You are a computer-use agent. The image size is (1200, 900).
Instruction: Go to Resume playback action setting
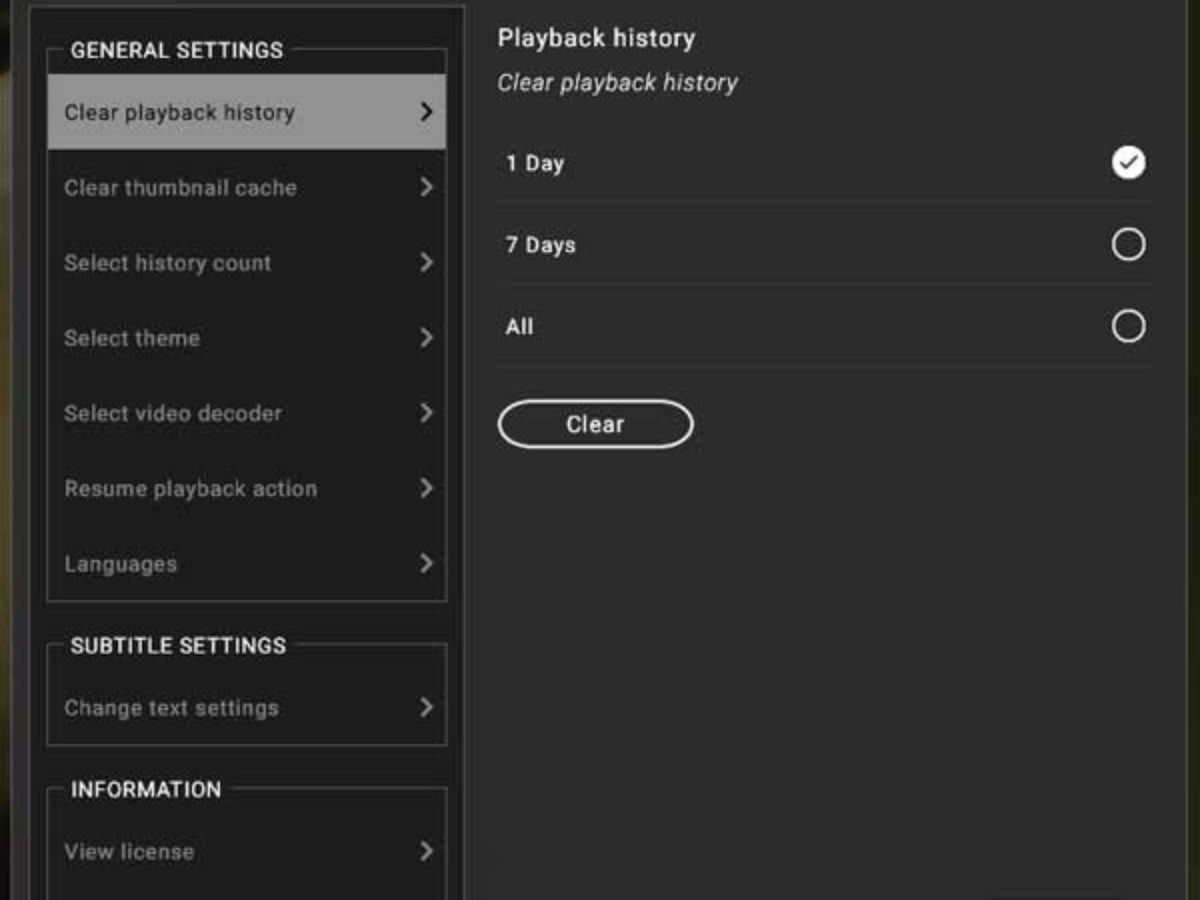pos(191,489)
